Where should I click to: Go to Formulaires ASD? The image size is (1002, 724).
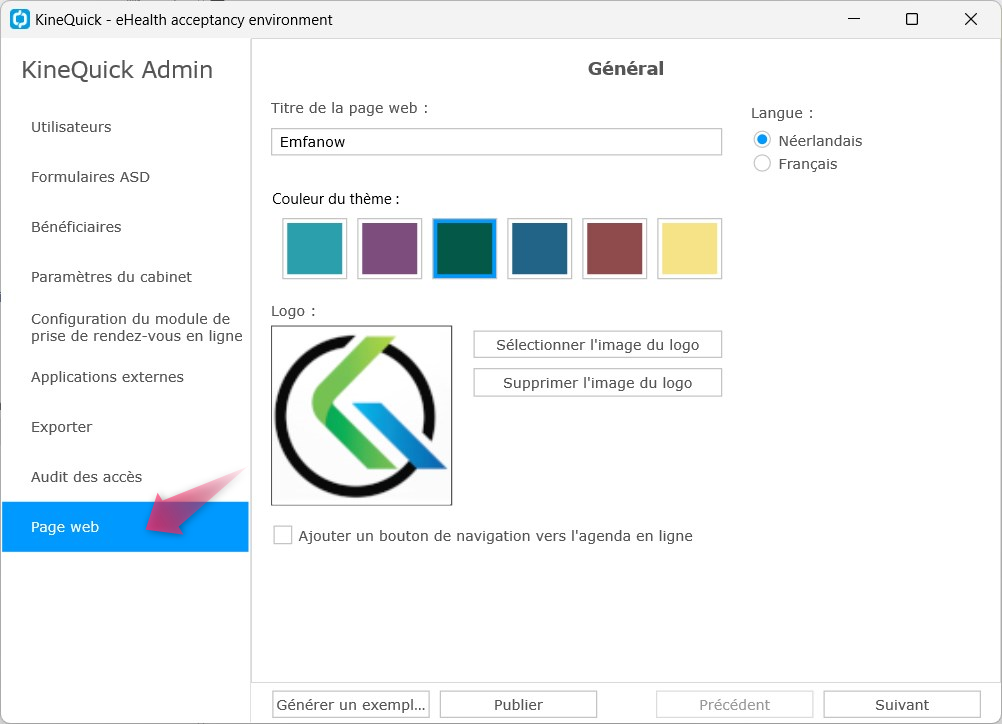[90, 177]
